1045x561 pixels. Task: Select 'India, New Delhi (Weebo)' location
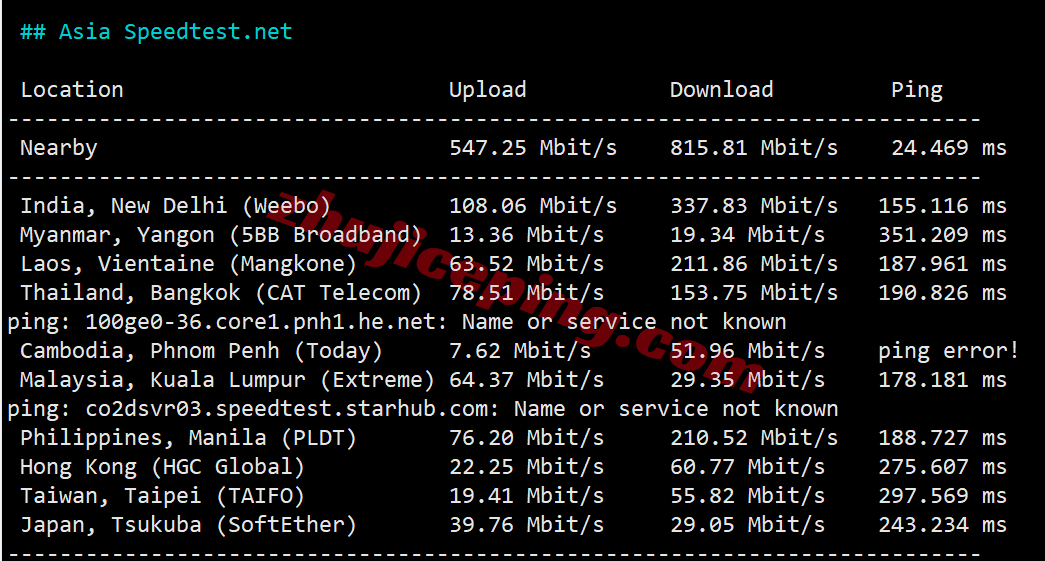tap(175, 206)
